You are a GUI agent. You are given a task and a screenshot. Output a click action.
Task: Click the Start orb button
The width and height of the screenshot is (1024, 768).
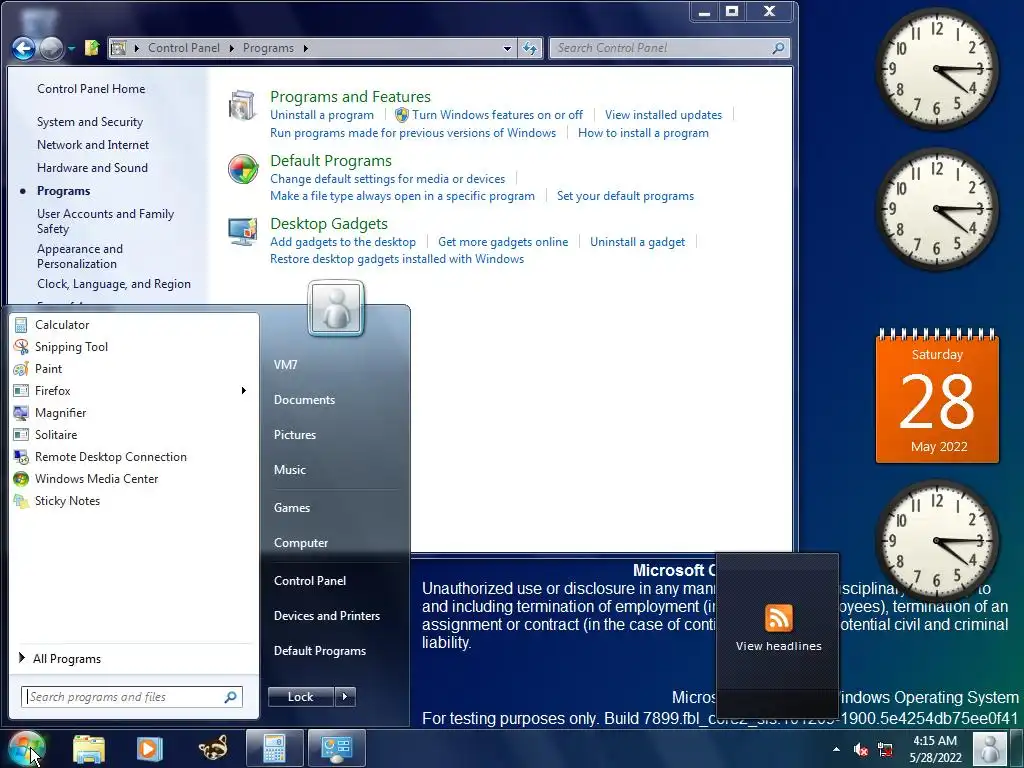[27, 748]
